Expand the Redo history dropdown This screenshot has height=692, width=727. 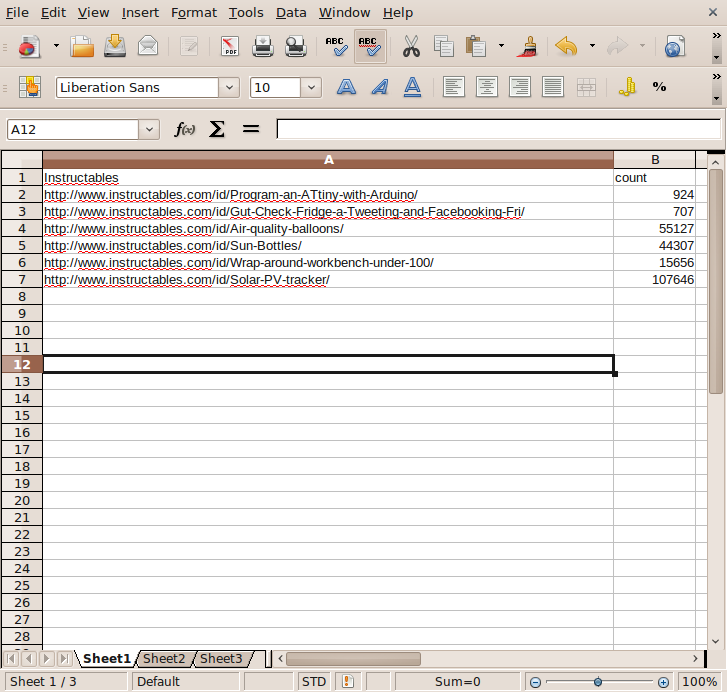click(642, 46)
